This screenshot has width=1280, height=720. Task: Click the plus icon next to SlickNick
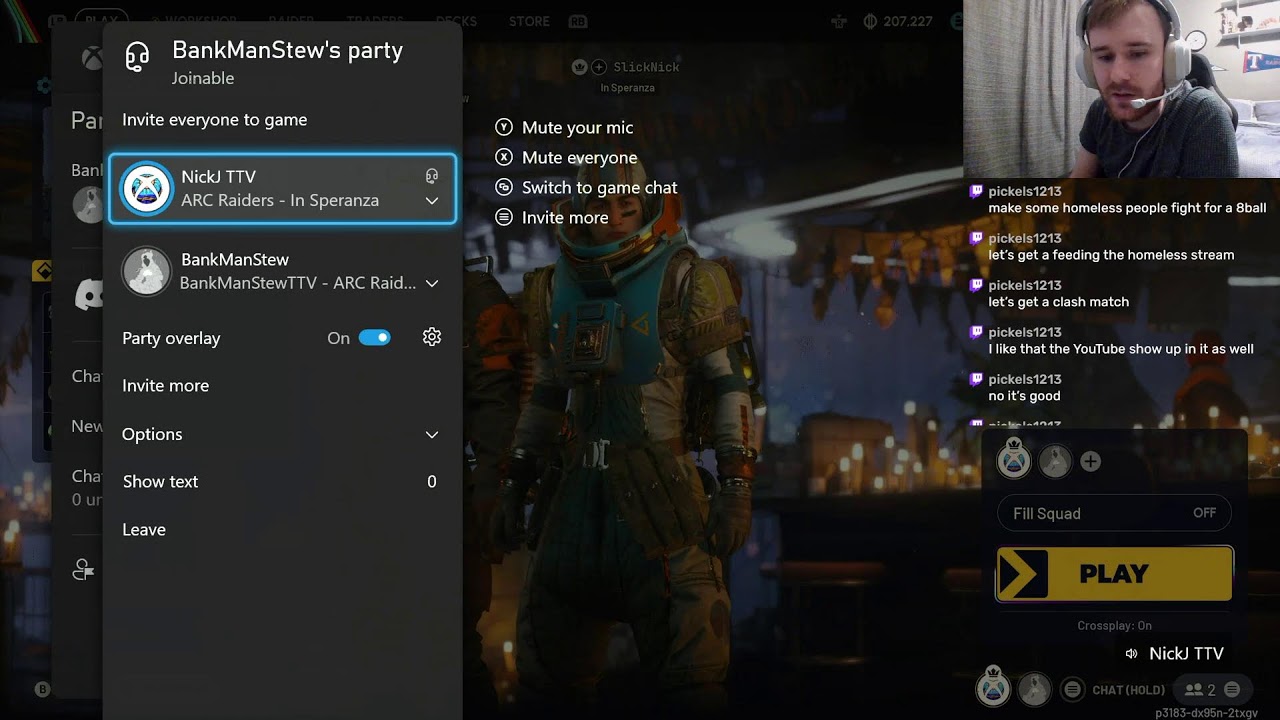point(599,67)
